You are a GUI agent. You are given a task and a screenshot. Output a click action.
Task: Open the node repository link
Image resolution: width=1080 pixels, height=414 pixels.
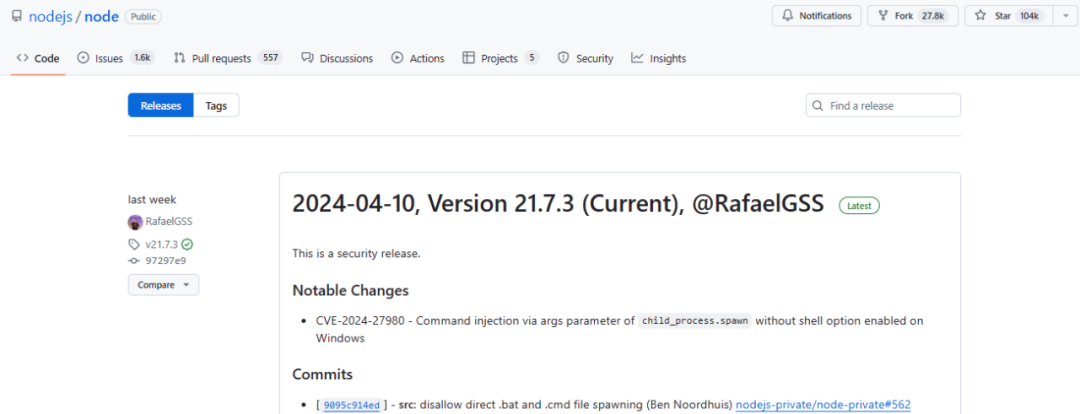pyautogui.click(x=101, y=17)
